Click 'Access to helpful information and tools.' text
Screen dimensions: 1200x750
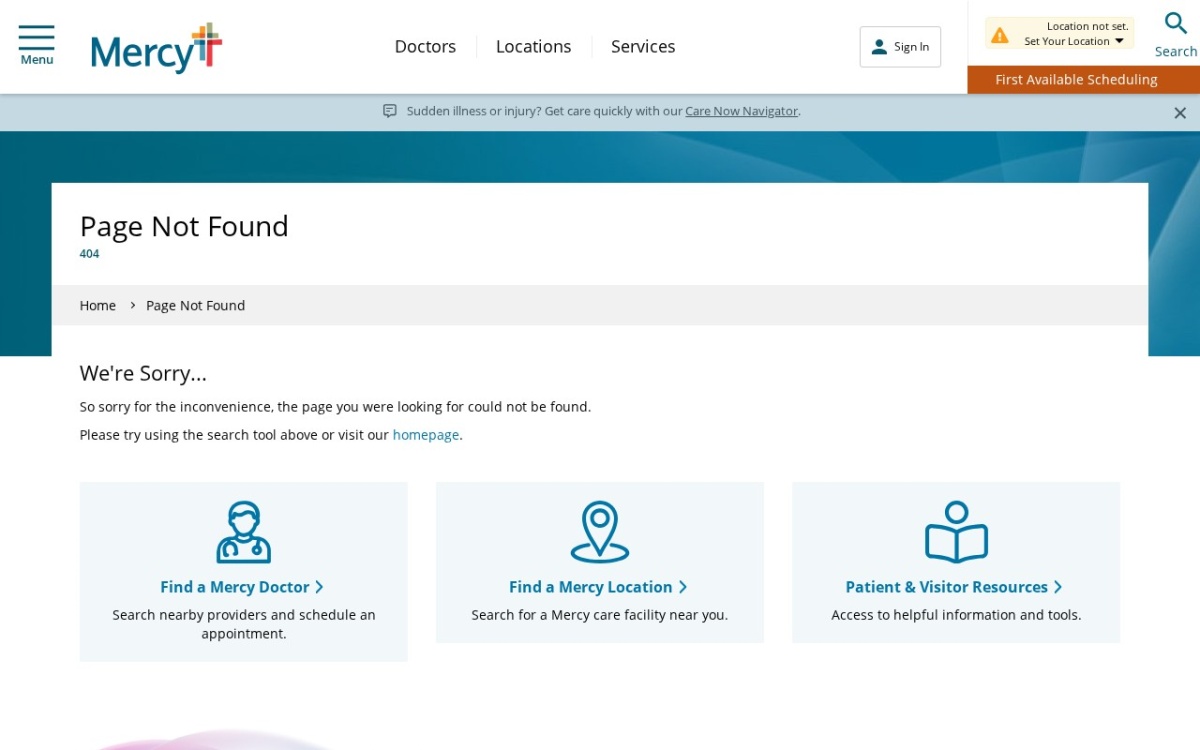click(x=956, y=615)
